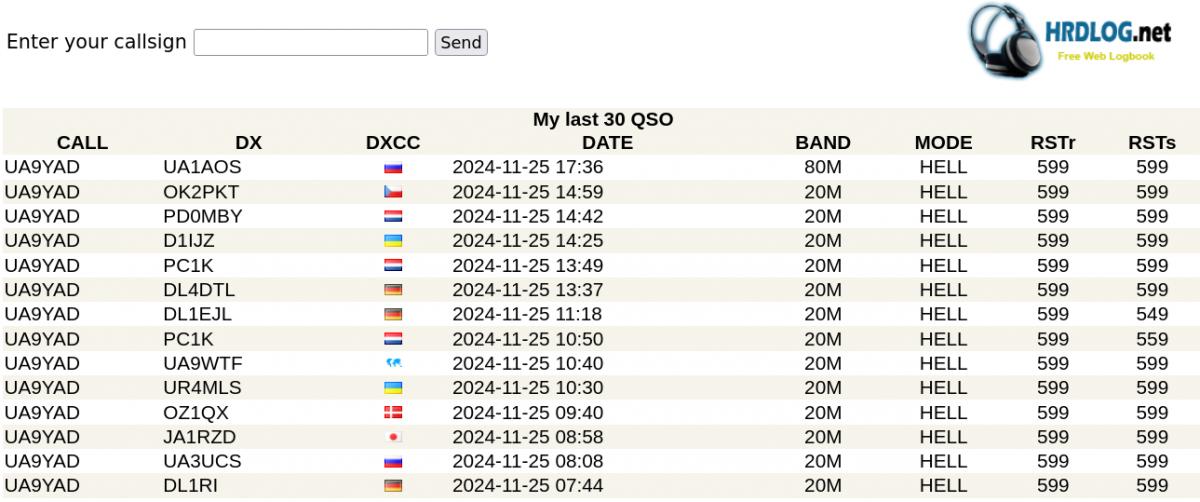Click the Russian flag beside UA1AOS

click(x=393, y=168)
